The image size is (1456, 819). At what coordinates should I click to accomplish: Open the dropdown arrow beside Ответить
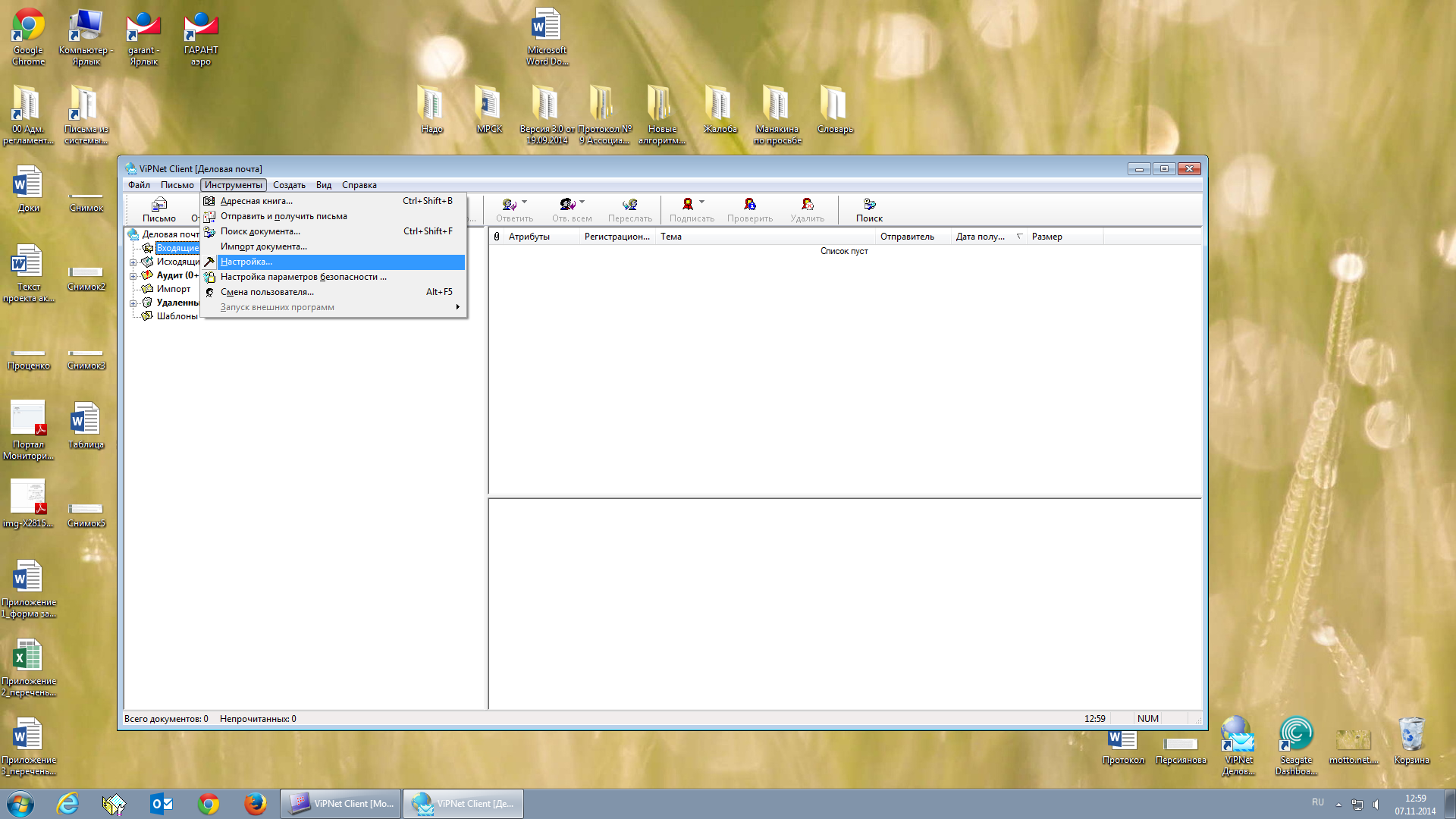pyautogui.click(x=524, y=202)
